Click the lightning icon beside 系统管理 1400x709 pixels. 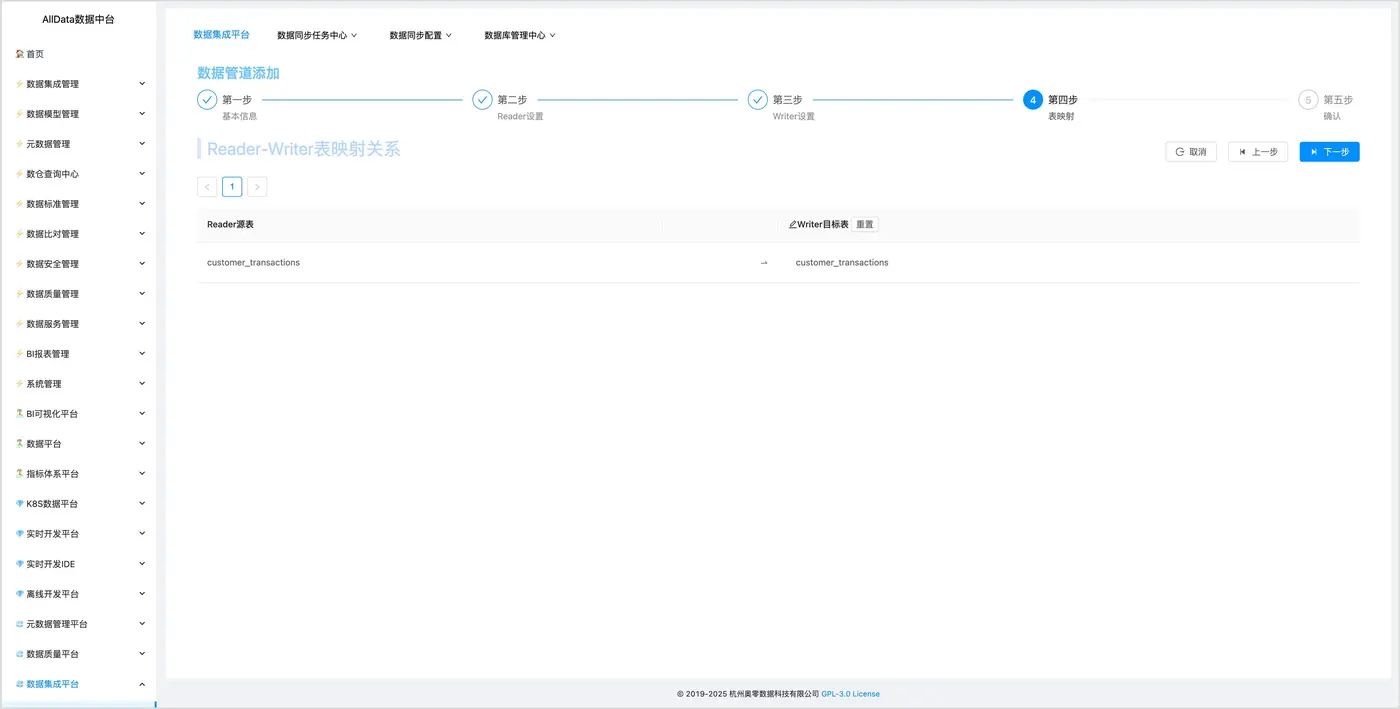coord(20,384)
